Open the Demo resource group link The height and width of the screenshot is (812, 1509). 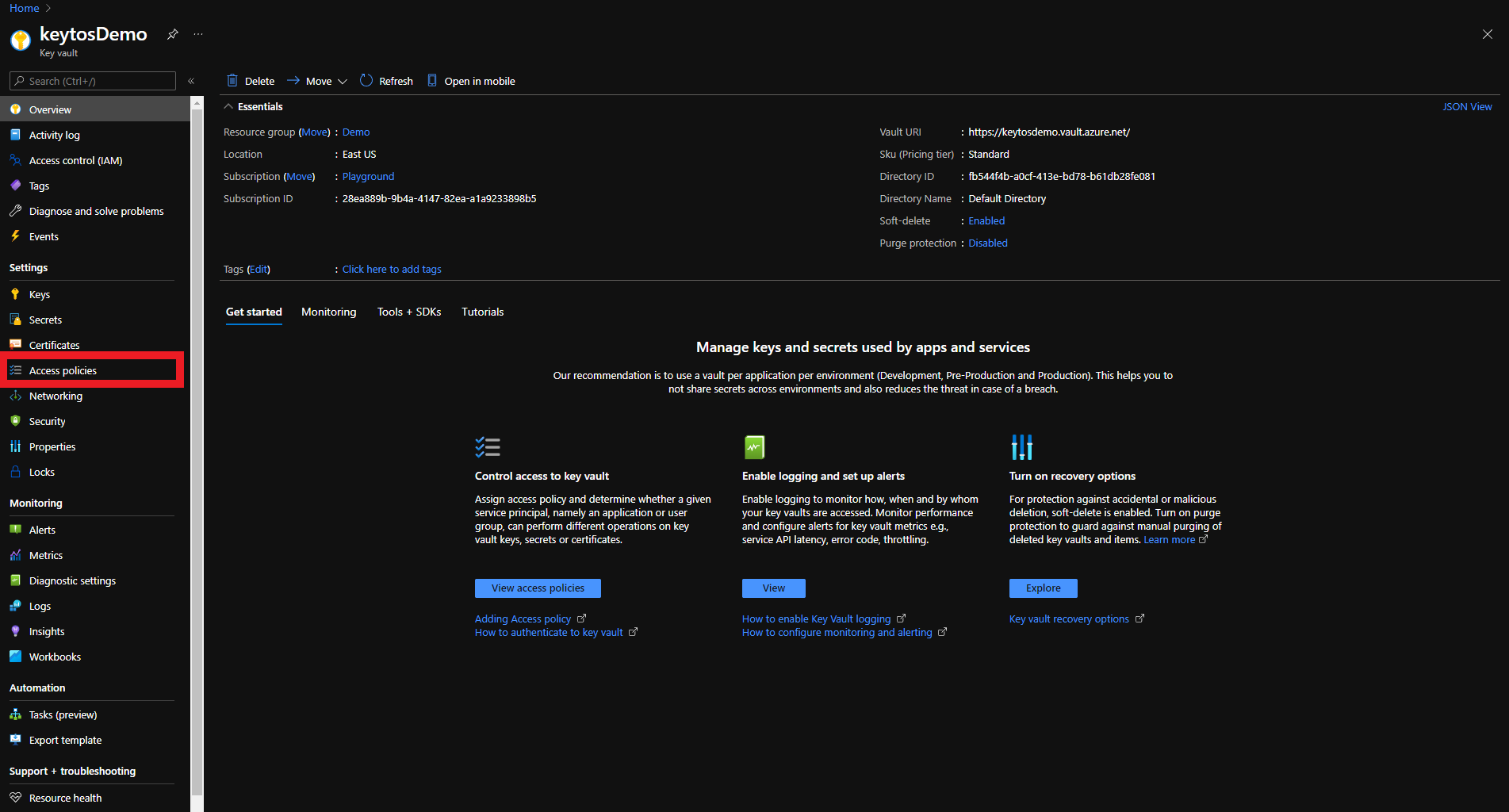coord(356,132)
